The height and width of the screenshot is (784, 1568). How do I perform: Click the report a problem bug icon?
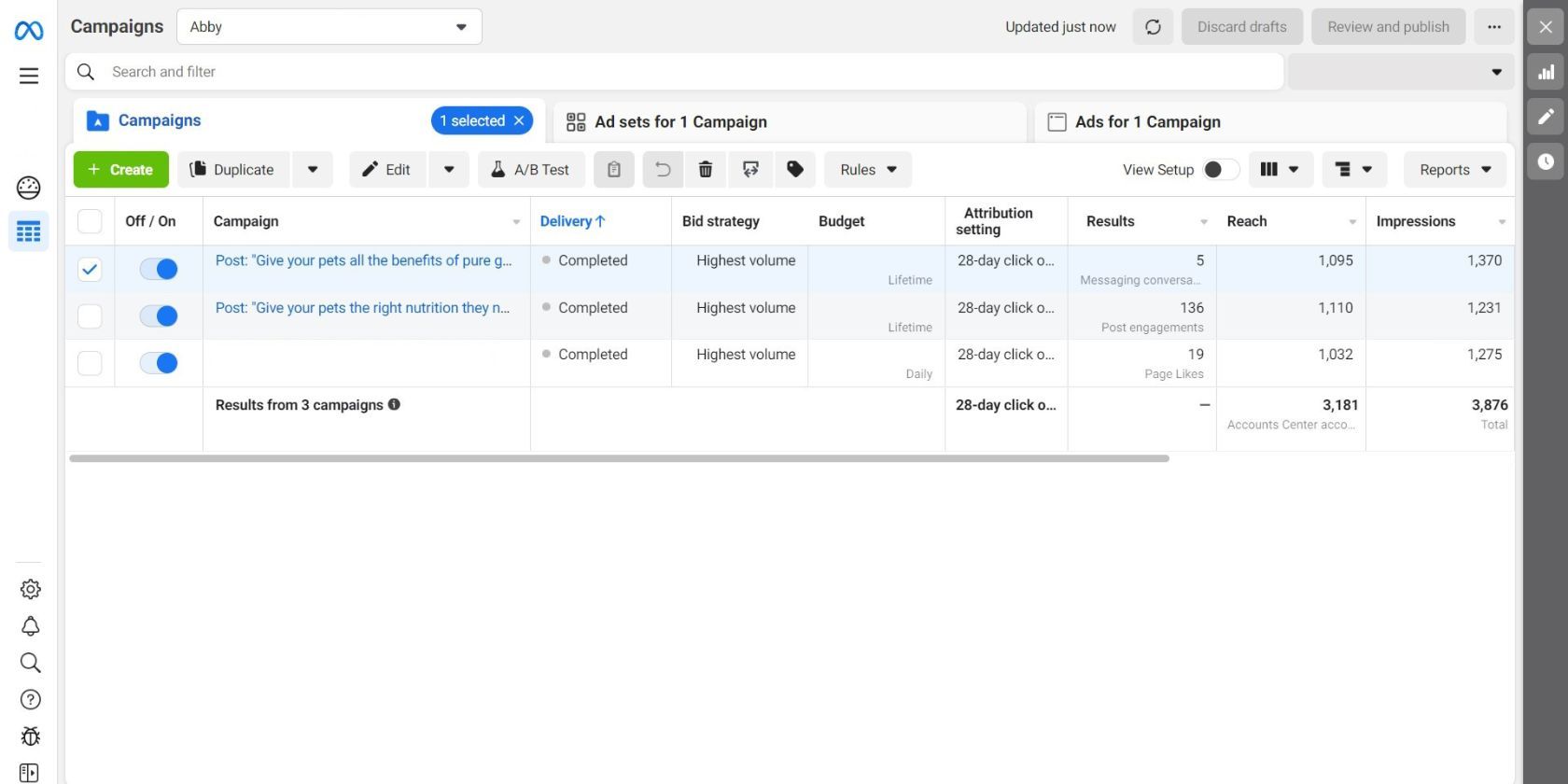[30, 736]
